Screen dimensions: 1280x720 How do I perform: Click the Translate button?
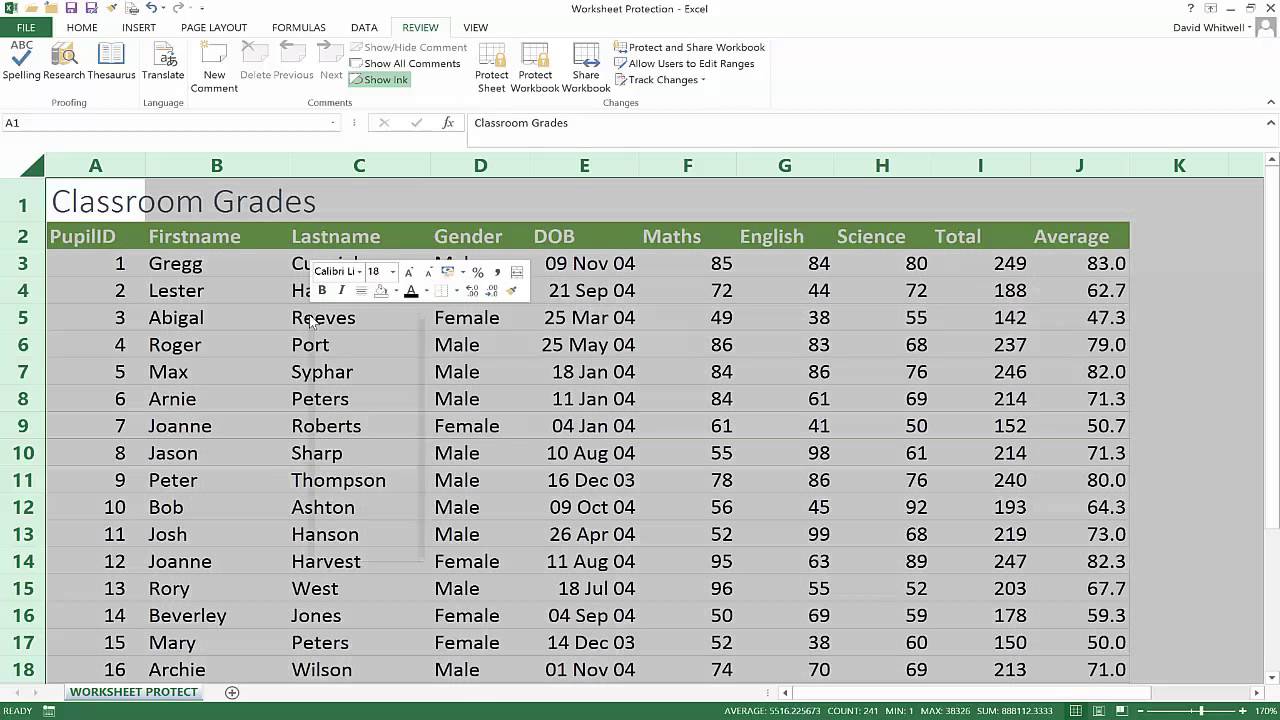(163, 61)
